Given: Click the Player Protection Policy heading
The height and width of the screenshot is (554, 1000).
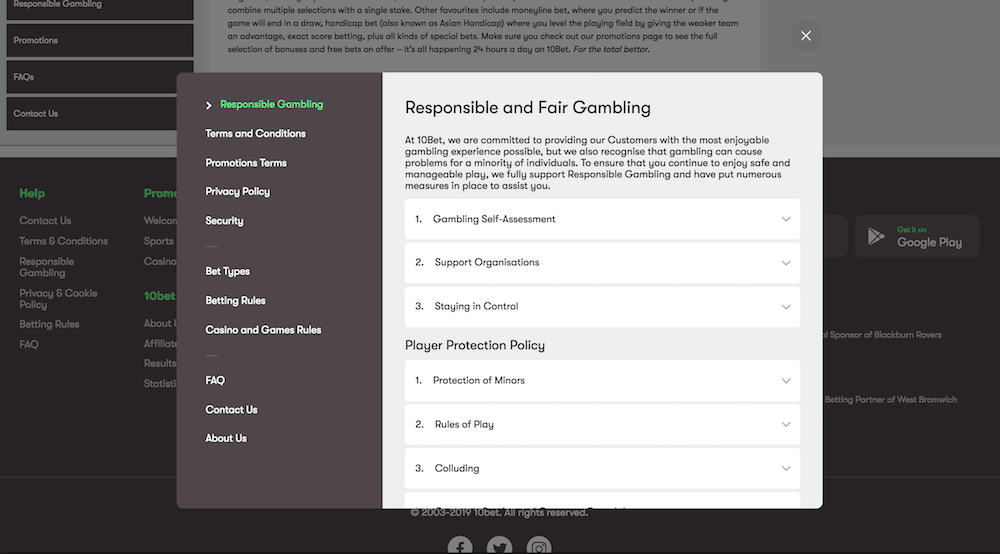Looking at the screenshot, I should tap(474, 345).
